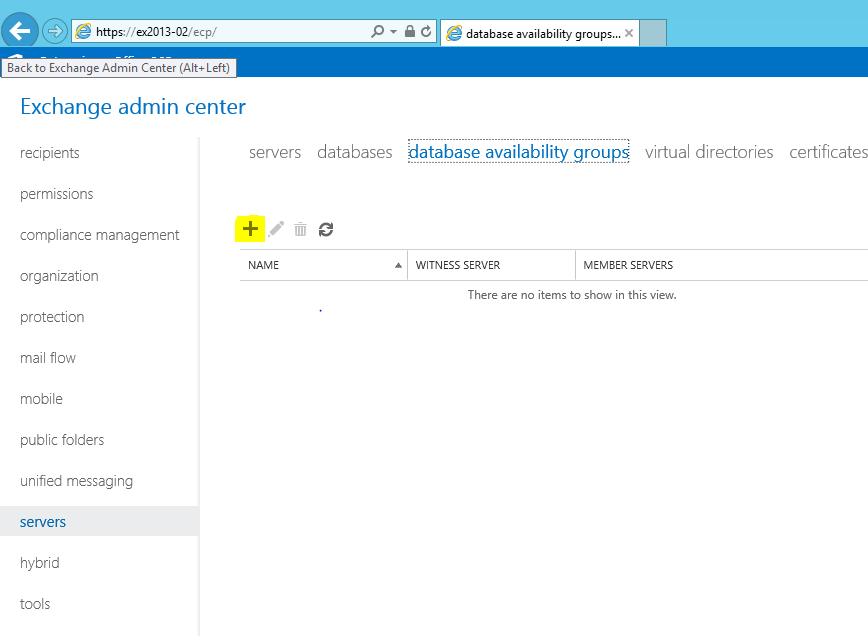Click the Delete trash can icon

tap(301, 229)
